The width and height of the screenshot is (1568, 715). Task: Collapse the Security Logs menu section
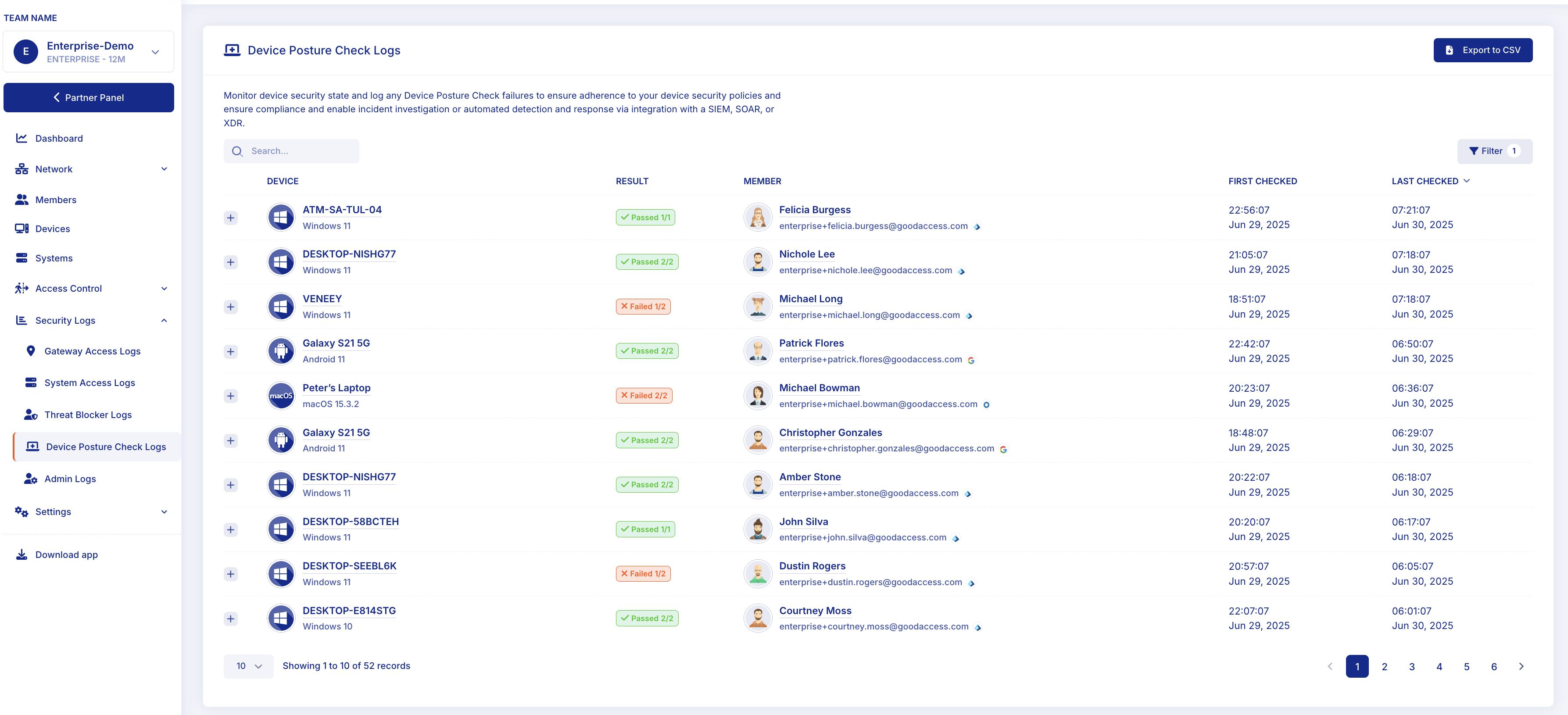pos(164,321)
